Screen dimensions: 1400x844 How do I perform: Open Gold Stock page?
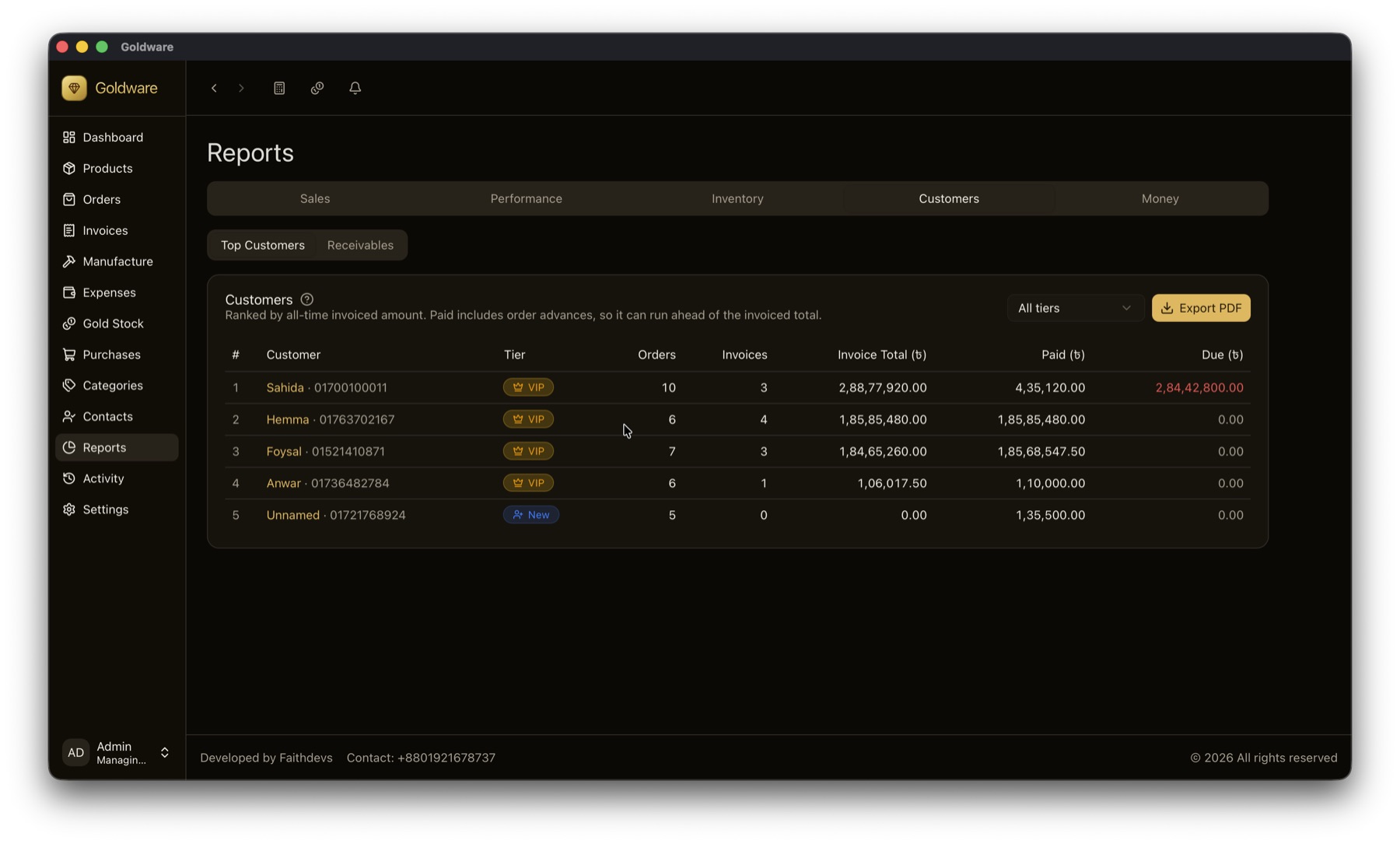point(117,324)
